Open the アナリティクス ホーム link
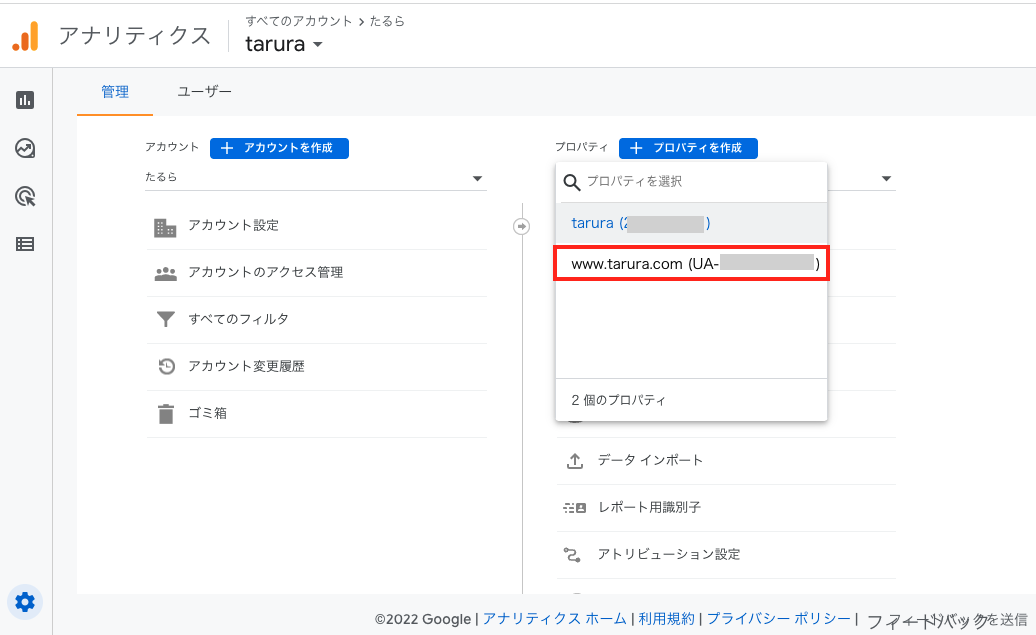 (554, 619)
